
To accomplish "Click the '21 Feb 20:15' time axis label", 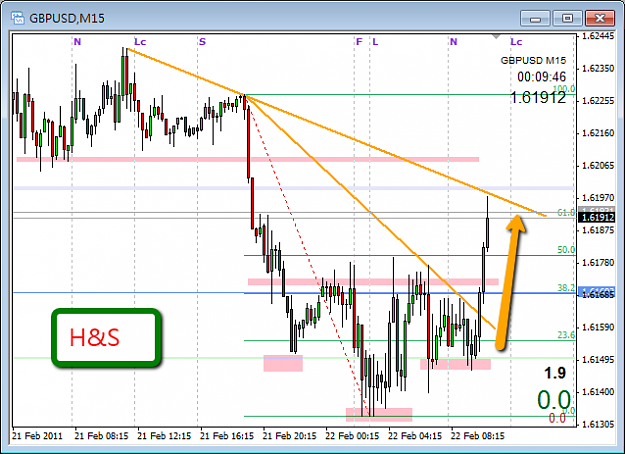I will [x=289, y=436].
